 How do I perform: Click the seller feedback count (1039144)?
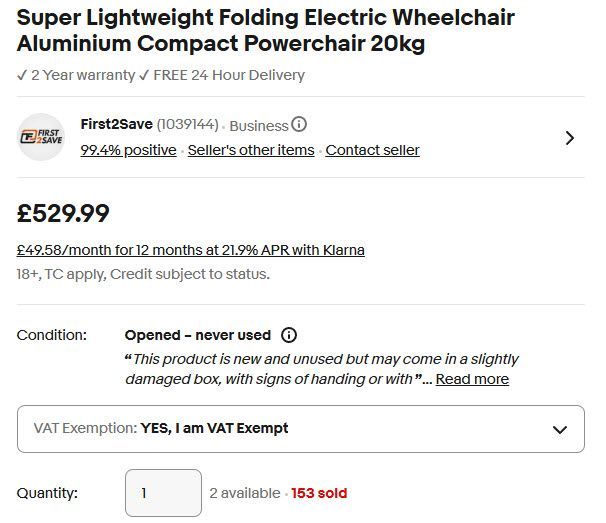pyautogui.click(x=187, y=125)
